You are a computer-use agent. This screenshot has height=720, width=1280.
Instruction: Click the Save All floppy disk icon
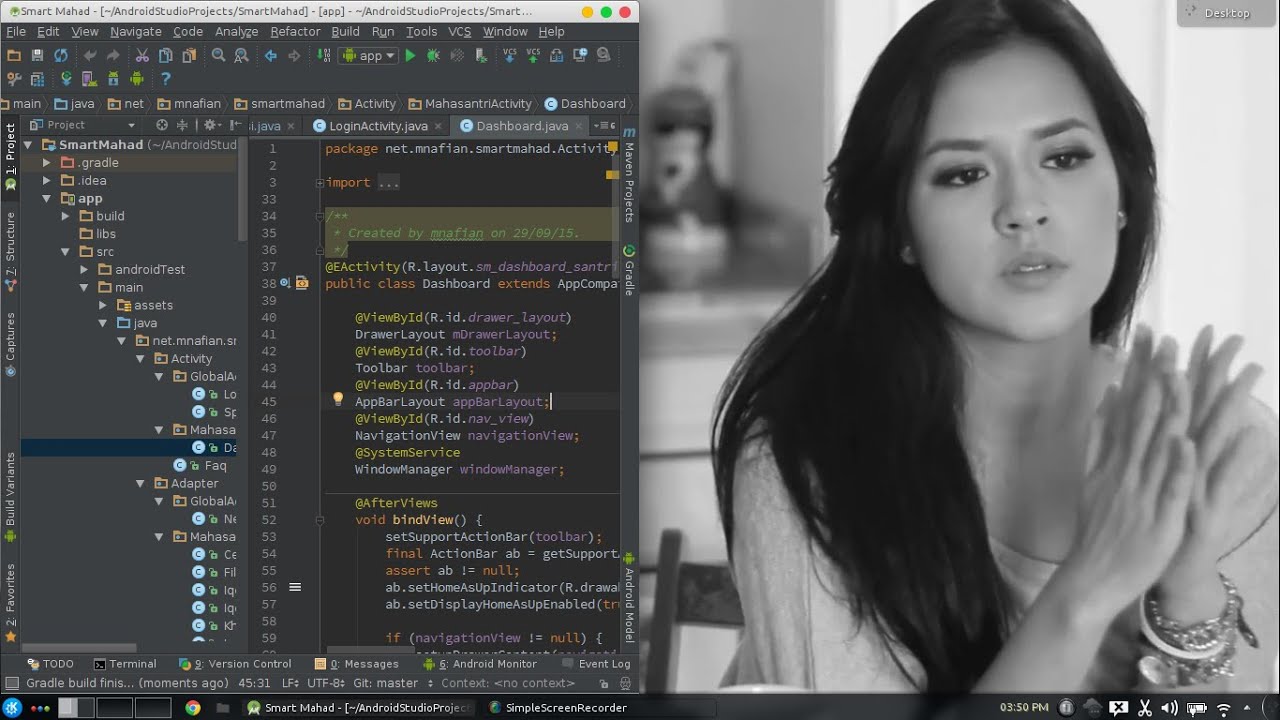click(37, 56)
